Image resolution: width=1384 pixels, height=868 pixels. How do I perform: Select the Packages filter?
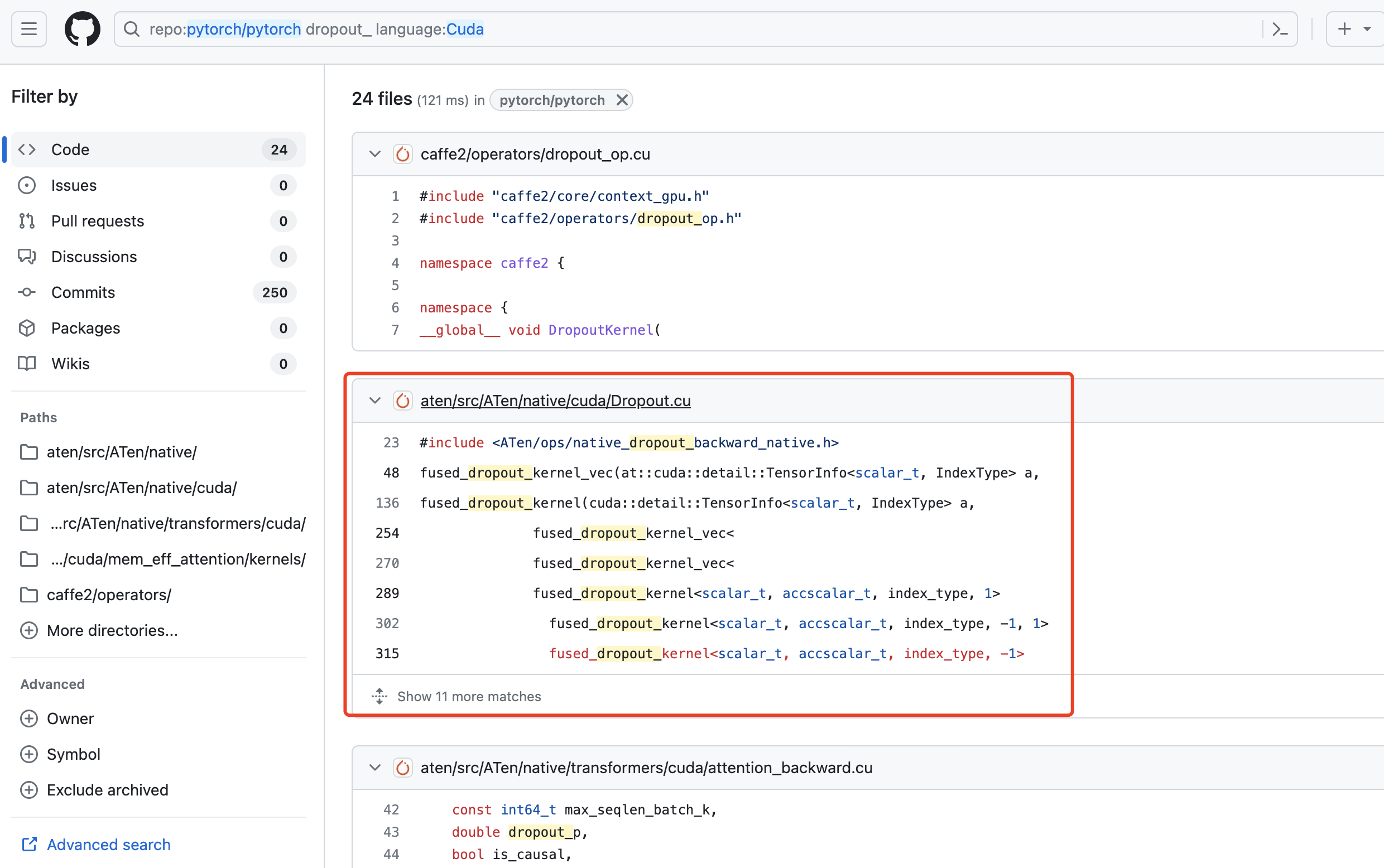(158, 327)
